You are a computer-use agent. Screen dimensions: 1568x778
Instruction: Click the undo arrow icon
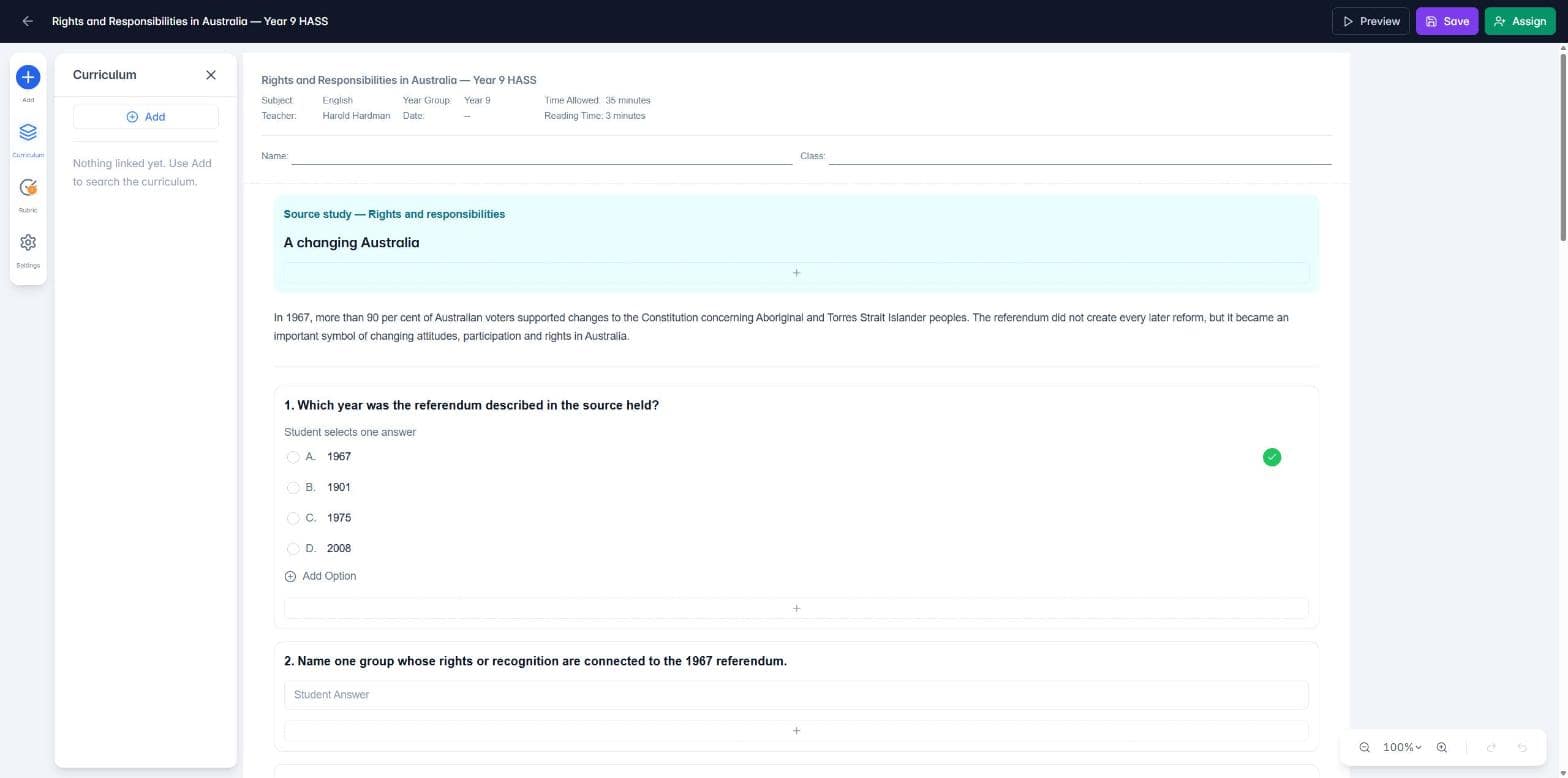pyautogui.click(x=1522, y=748)
